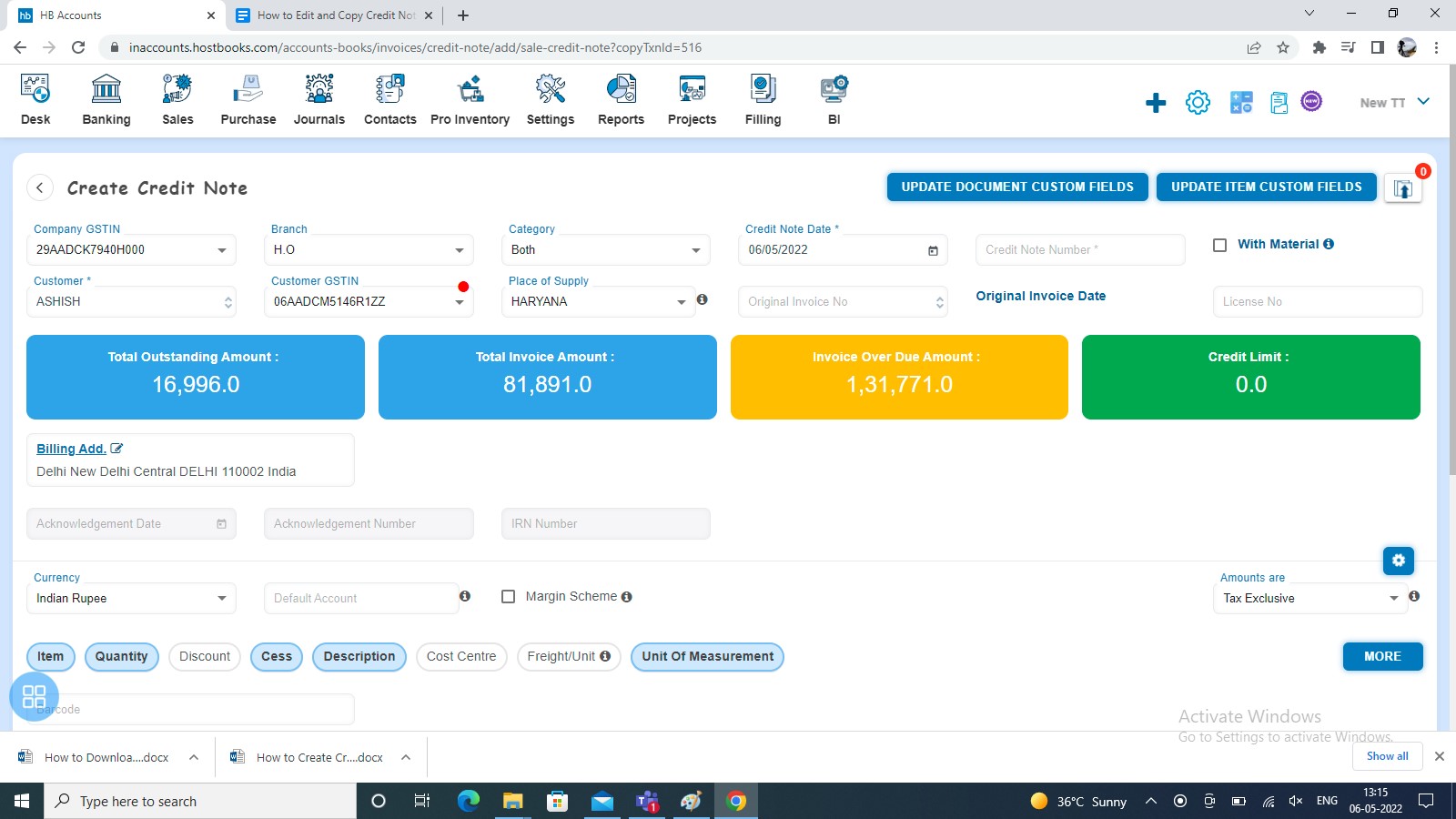This screenshot has height=819, width=1456.
Task: Toggle the Description column pill
Action: pyautogui.click(x=359, y=656)
